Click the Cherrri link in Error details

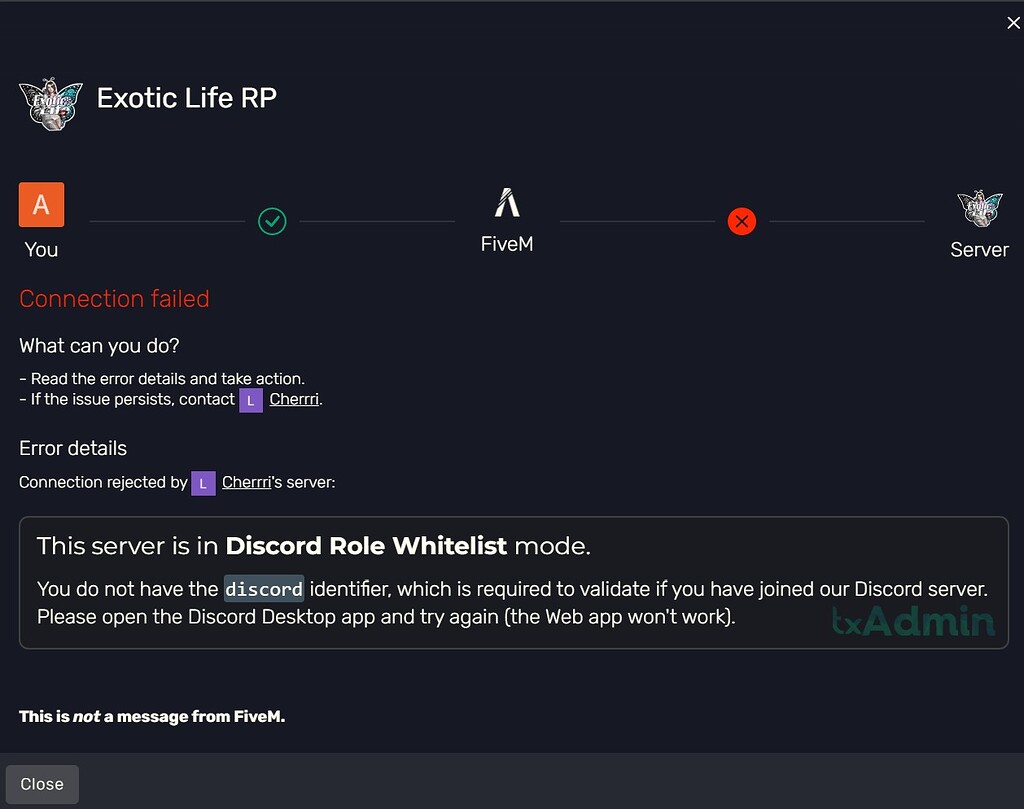point(246,482)
